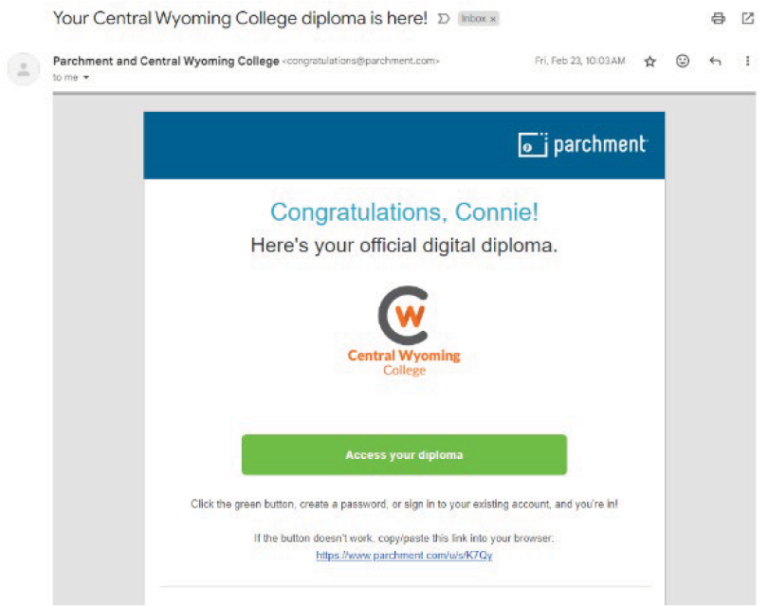768x606 pixels.
Task: Print this email using the printer icon
Action: click(718, 19)
